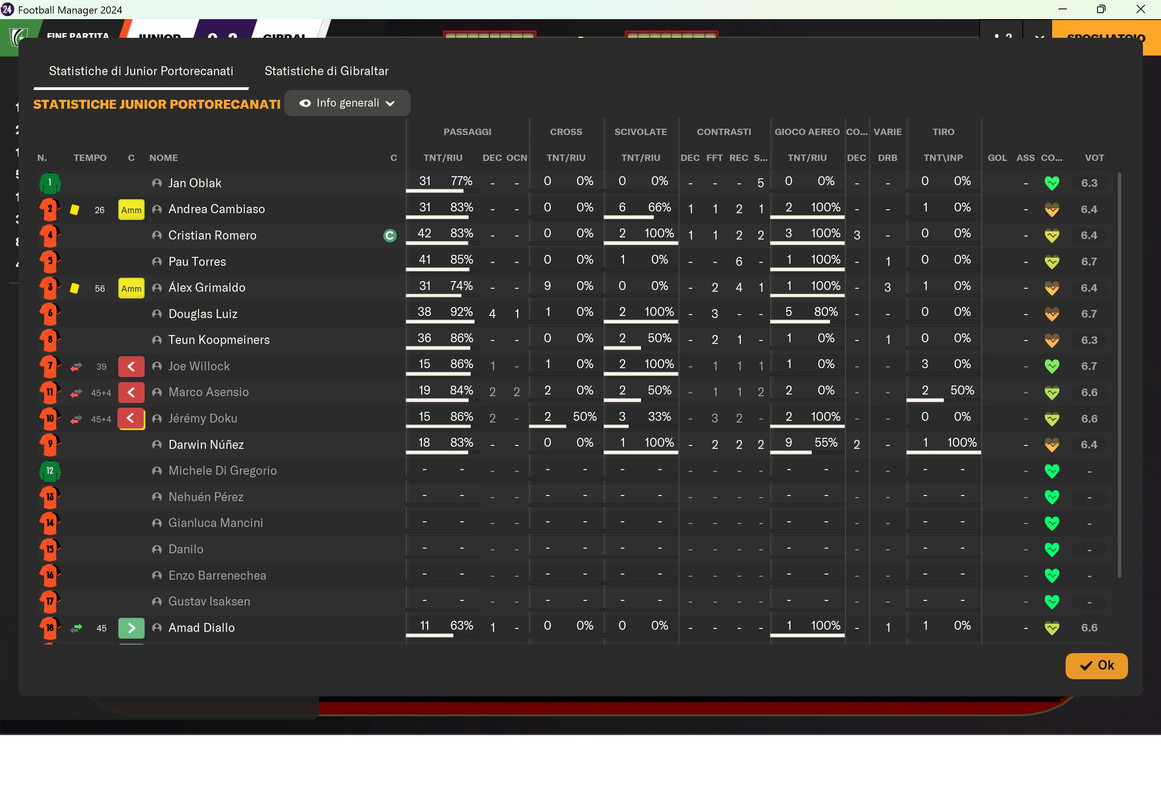The width and height of the screenshot is (1161, 800).
Task: Click Douglas Luiz pass percentage 92%
Action: click(x=461, y=312)
